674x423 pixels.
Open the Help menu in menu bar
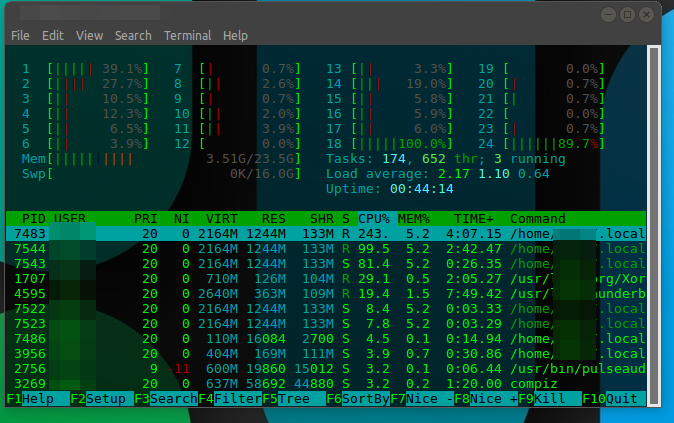(235, 35)
